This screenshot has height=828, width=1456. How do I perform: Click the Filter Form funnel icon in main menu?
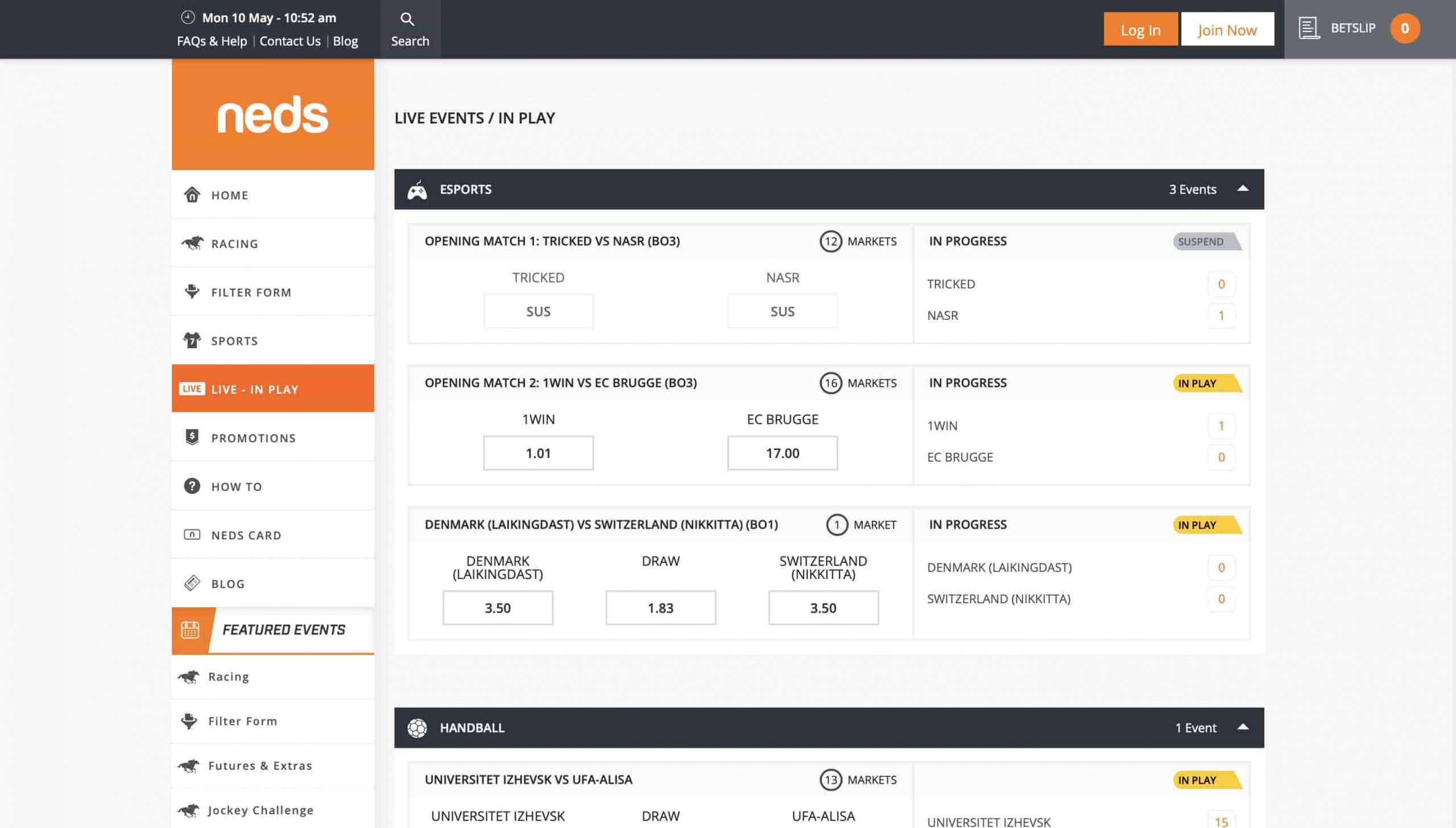point(192,291)
